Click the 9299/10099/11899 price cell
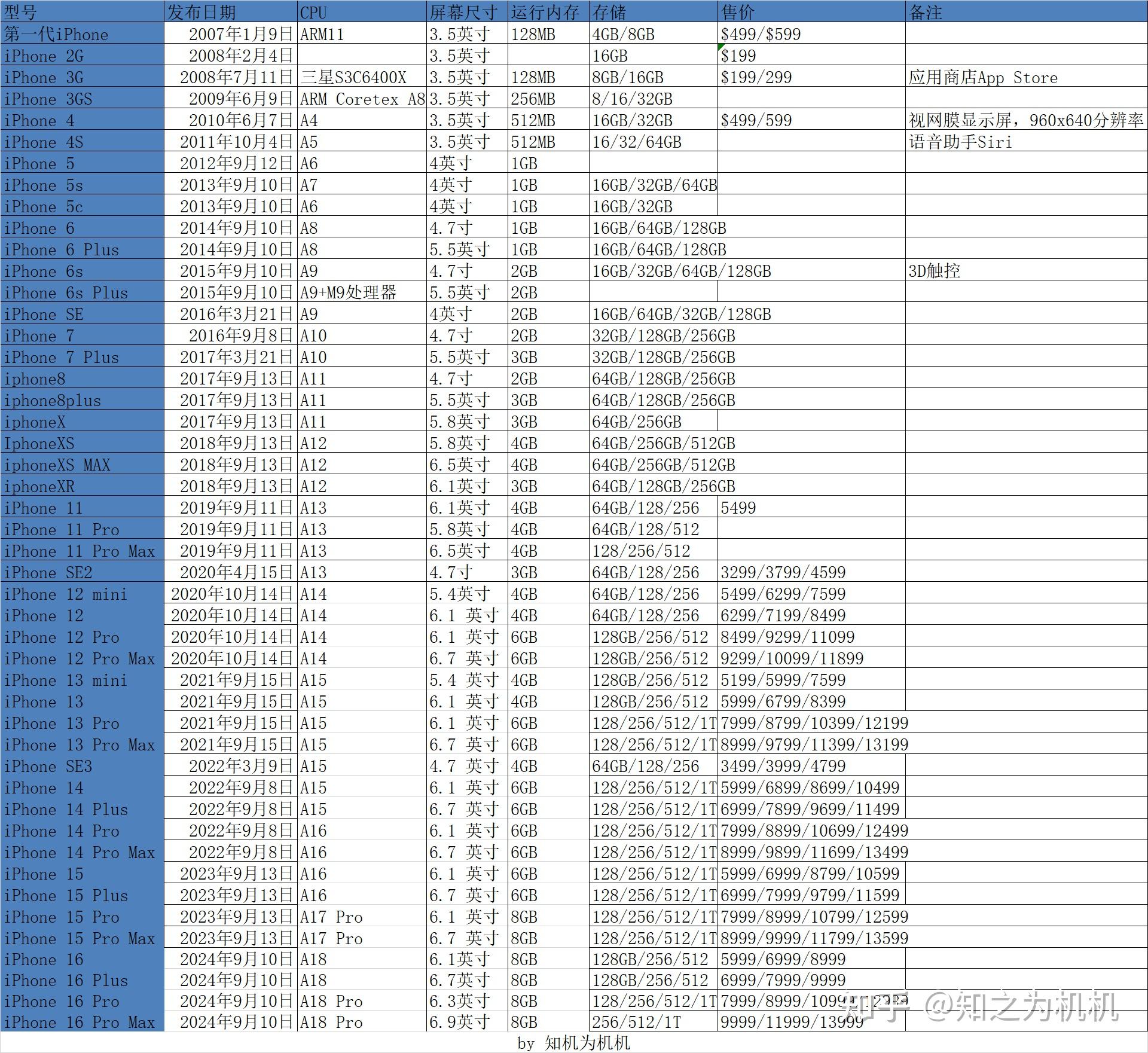The height and width of the screenshot is (1053, 1148). [812, 658]
